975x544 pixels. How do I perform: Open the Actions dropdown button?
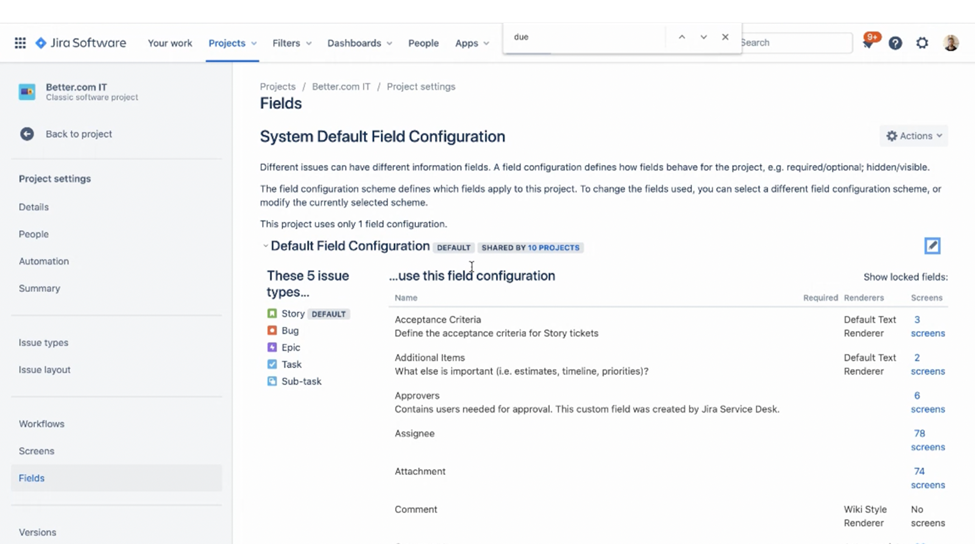(914, 136)
